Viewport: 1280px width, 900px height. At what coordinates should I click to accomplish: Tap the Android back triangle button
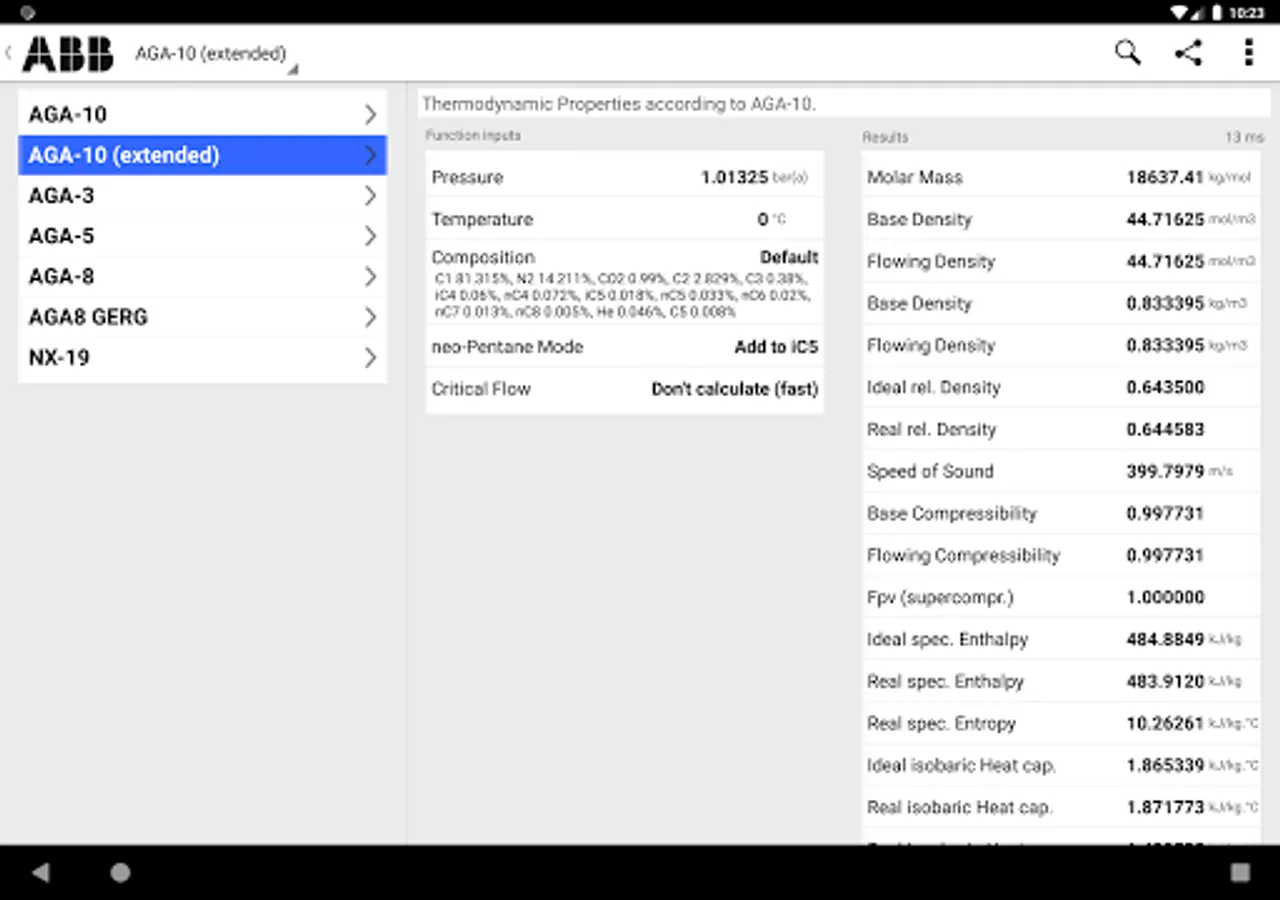click(41, 872)
